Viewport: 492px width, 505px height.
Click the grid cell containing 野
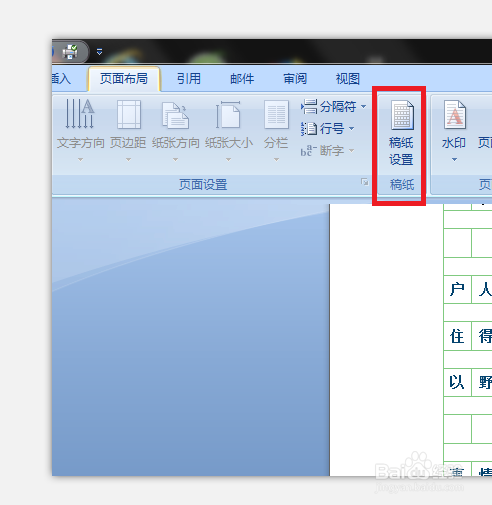coord(482,382)
